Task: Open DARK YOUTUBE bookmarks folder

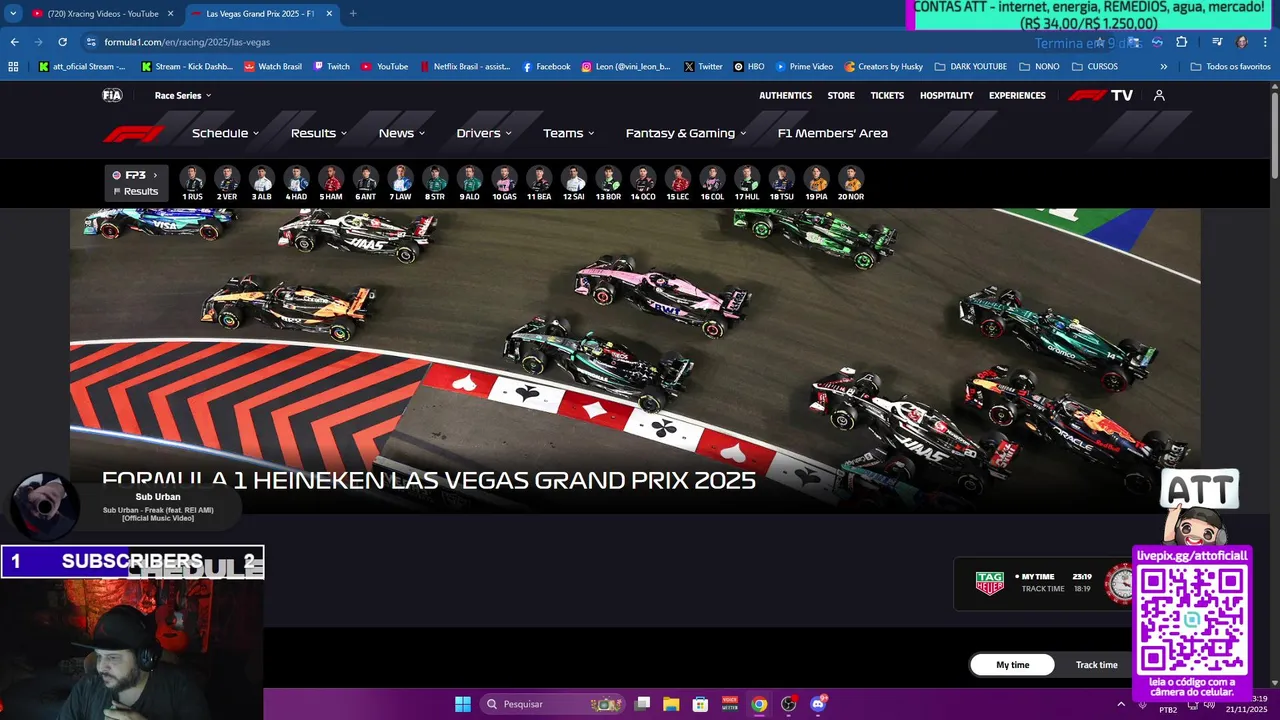Action: pos(971,66)
